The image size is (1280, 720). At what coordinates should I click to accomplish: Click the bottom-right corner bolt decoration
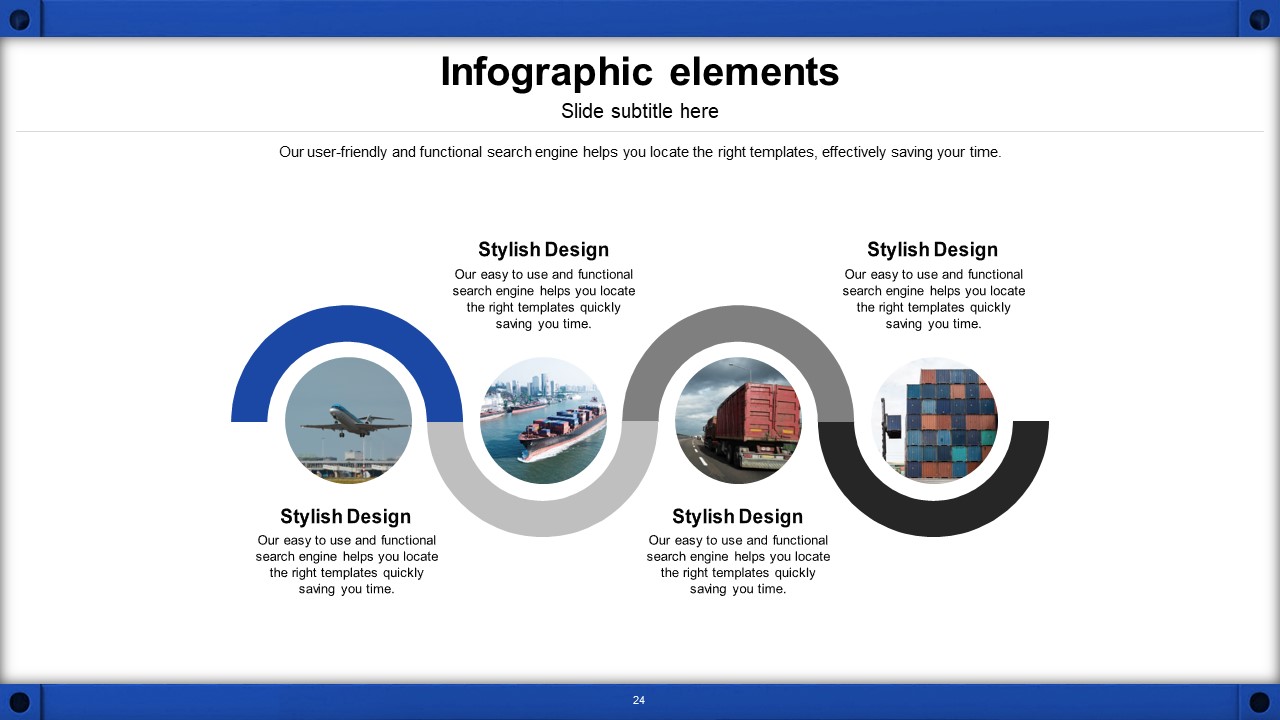(x=1259, y=702)
